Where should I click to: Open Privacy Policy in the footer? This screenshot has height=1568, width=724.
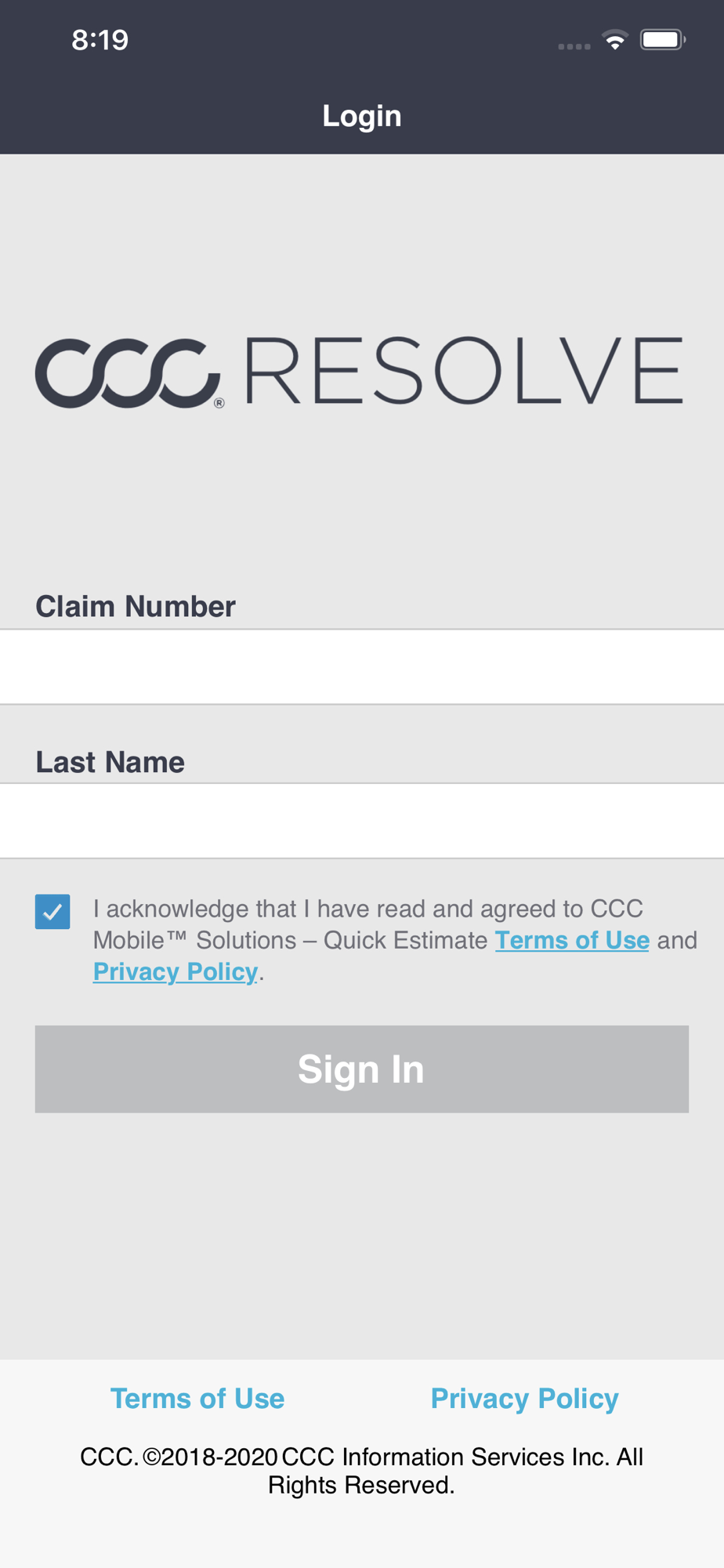click(524, 1399)
